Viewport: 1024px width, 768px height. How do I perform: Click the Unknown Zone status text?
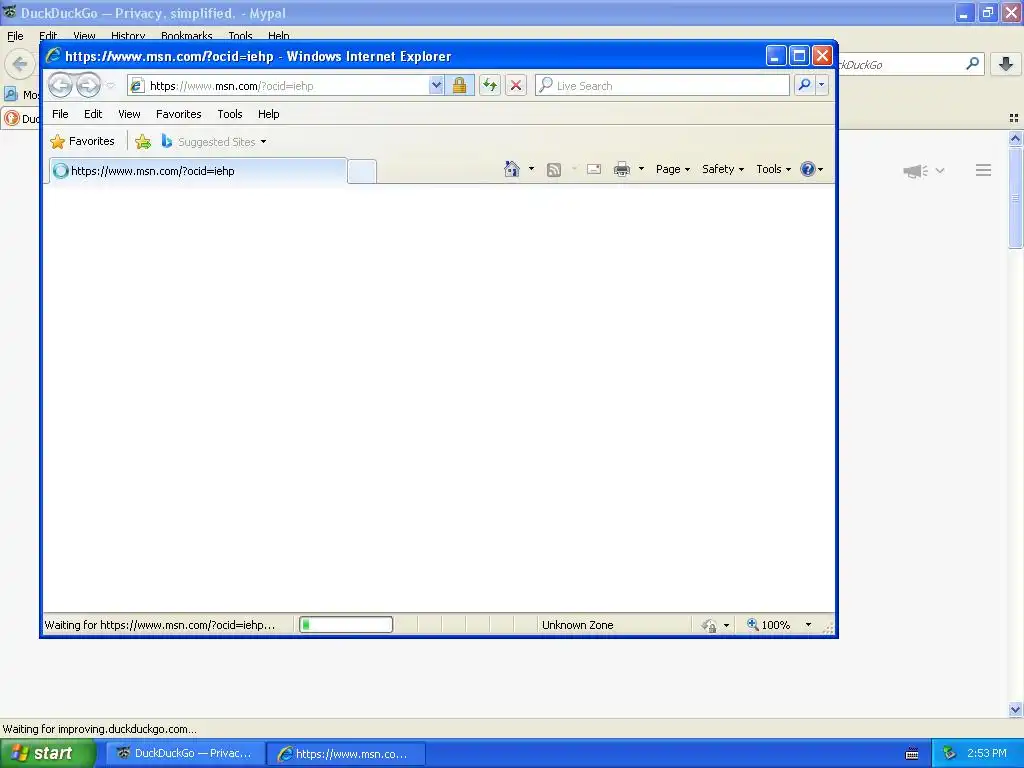[577, 625]
